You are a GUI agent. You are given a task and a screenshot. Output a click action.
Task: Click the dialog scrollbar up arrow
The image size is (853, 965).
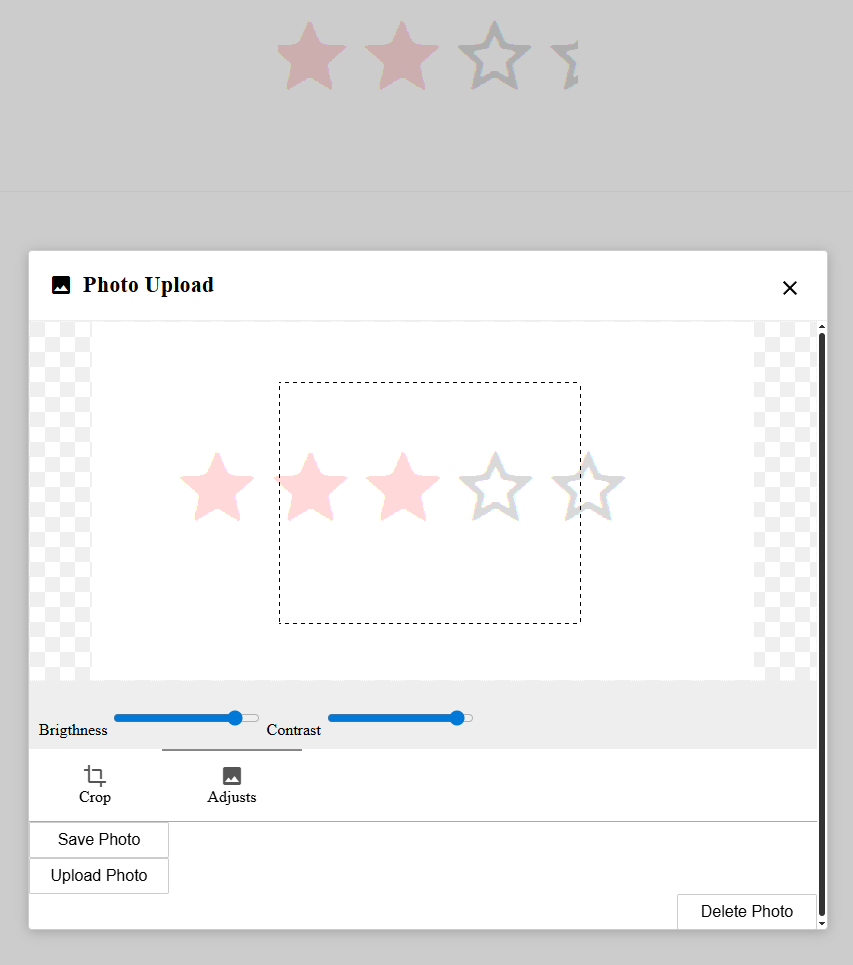pos(822,327)
